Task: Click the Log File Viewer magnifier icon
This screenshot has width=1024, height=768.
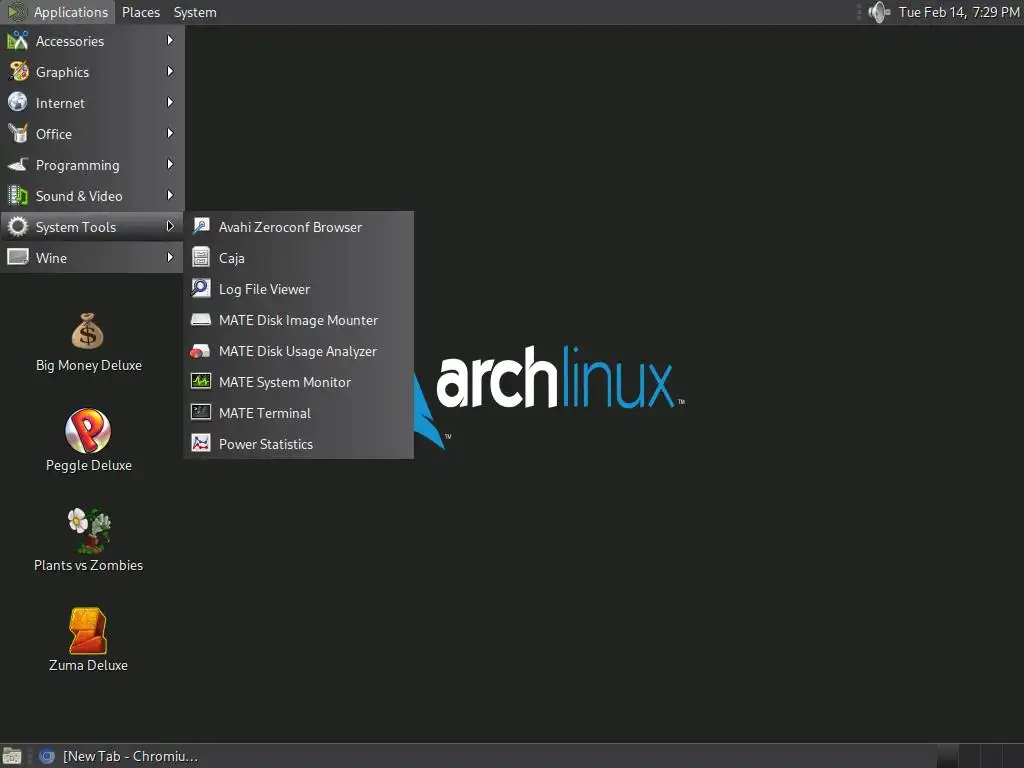Action: (x=201, y=288)
